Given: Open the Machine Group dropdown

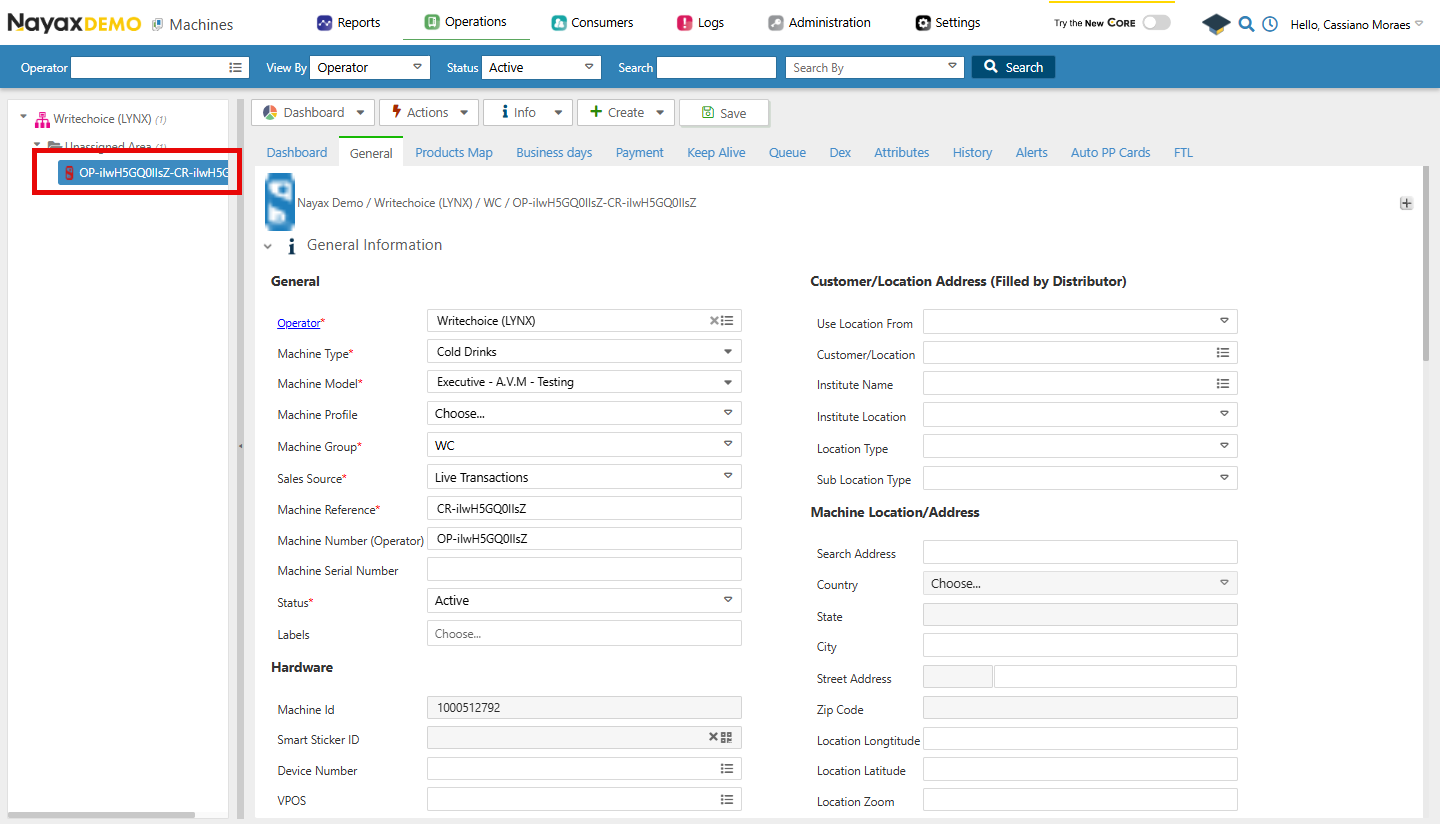Looking at the screenshot, I should (x=584, y=445).
